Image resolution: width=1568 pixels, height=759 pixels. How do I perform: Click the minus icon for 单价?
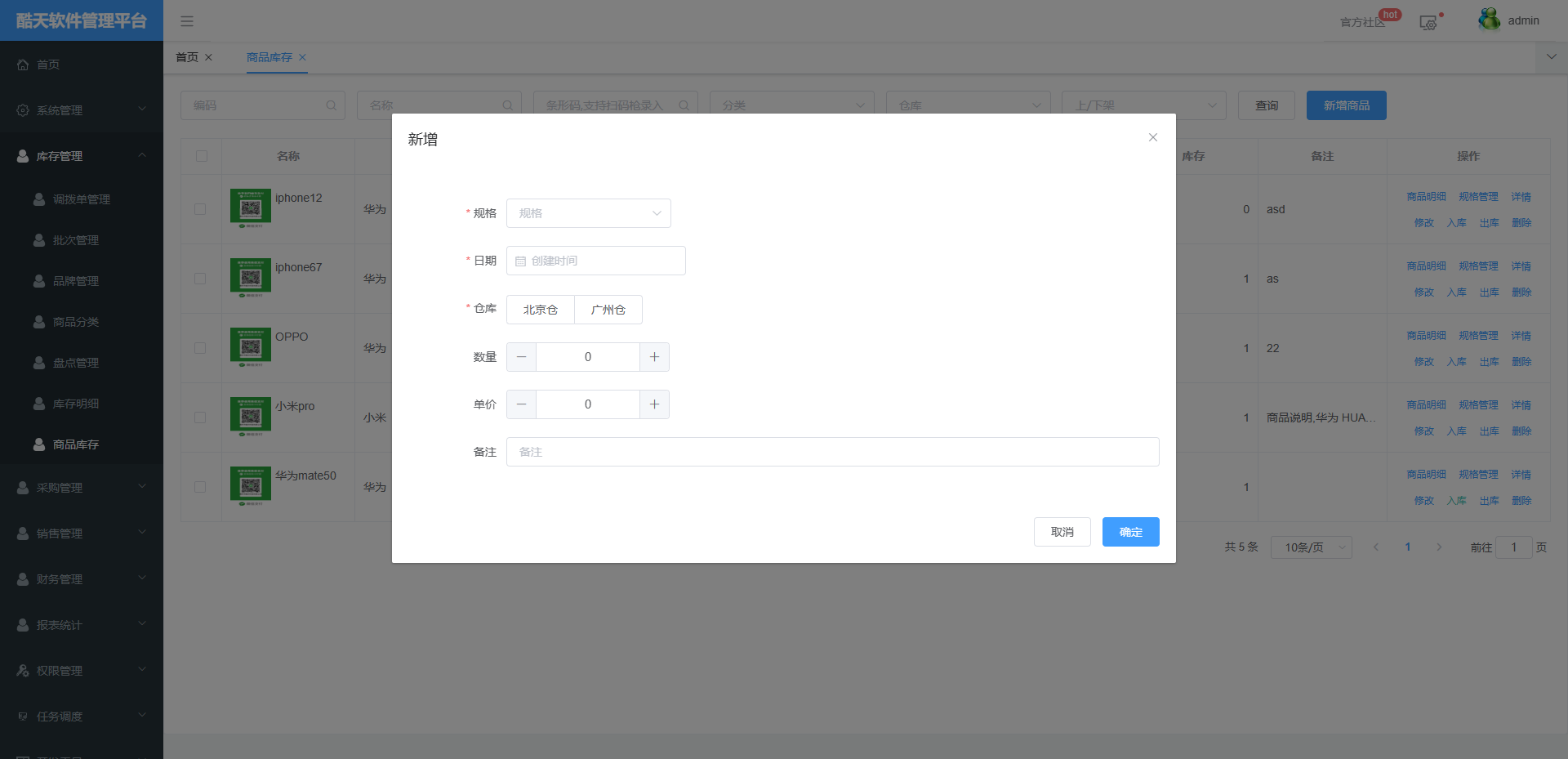pos(521,404)
